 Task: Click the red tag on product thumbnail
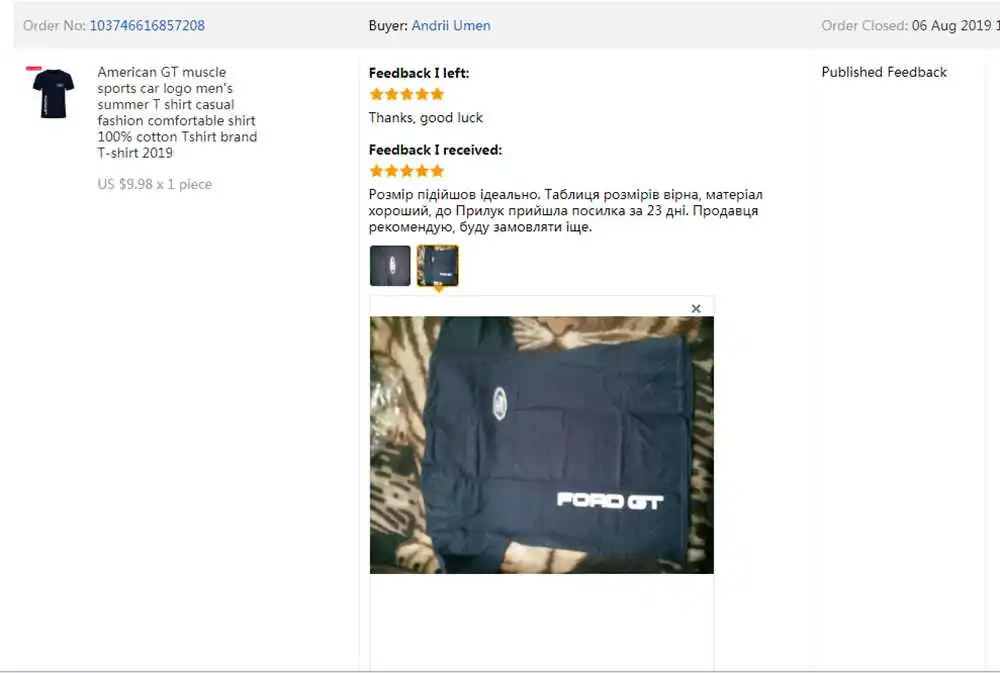[34, 68]
